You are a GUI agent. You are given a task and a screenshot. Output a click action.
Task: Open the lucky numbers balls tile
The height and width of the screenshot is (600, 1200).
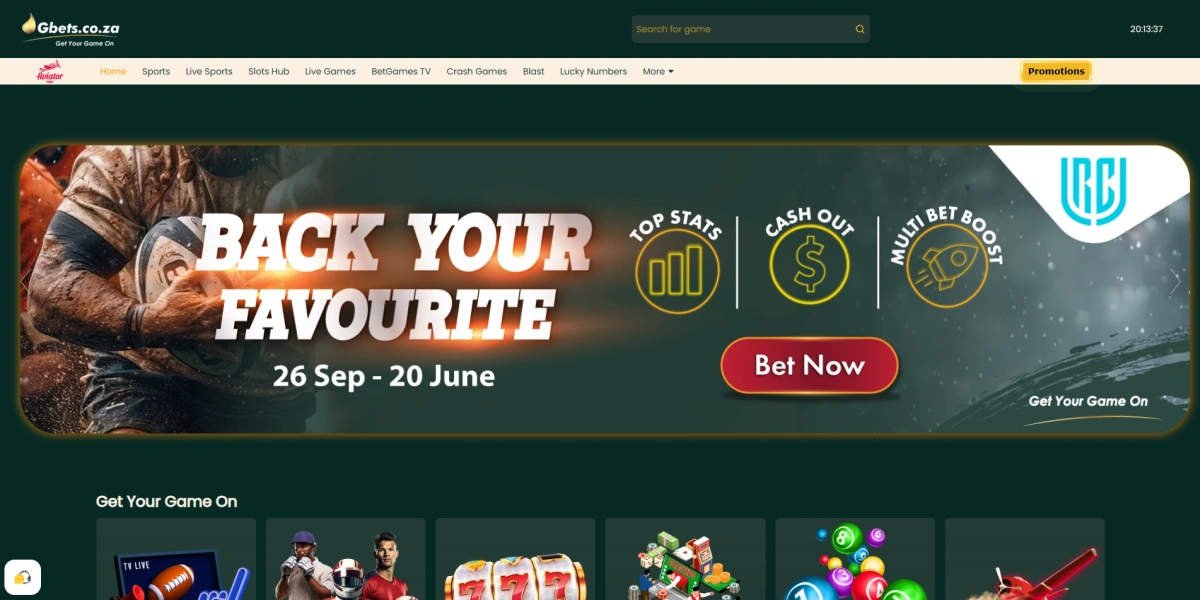(x=855, y=559)
